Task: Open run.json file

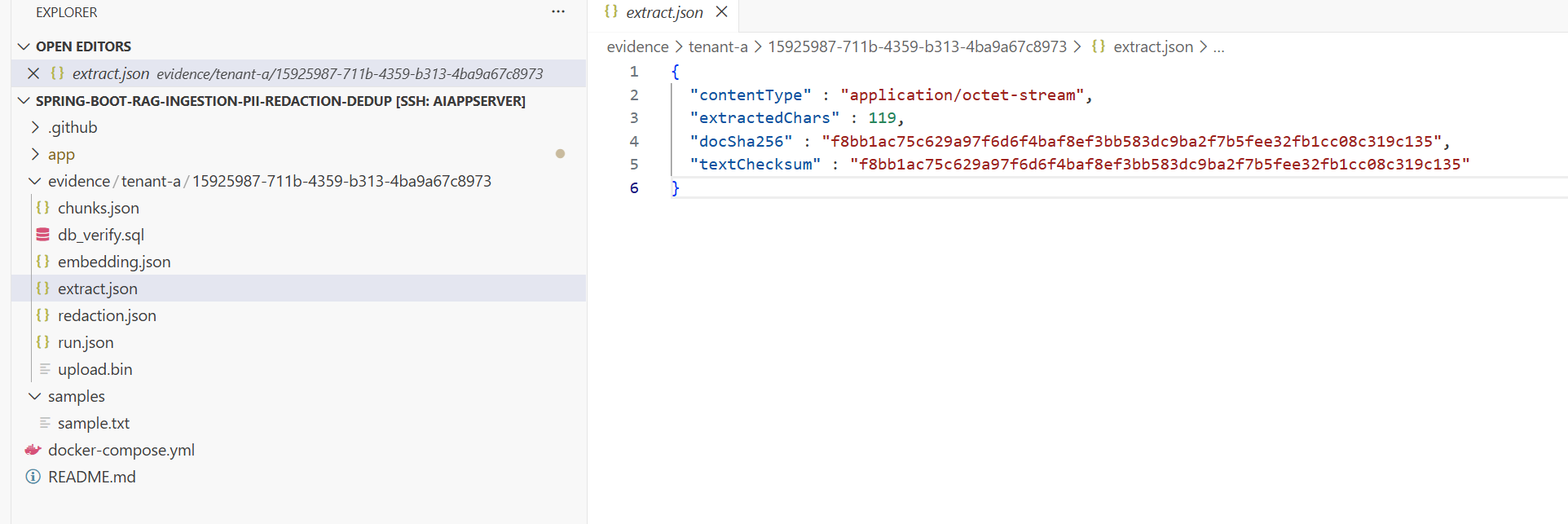Action: pyautogui.click(x=86, y=342)
